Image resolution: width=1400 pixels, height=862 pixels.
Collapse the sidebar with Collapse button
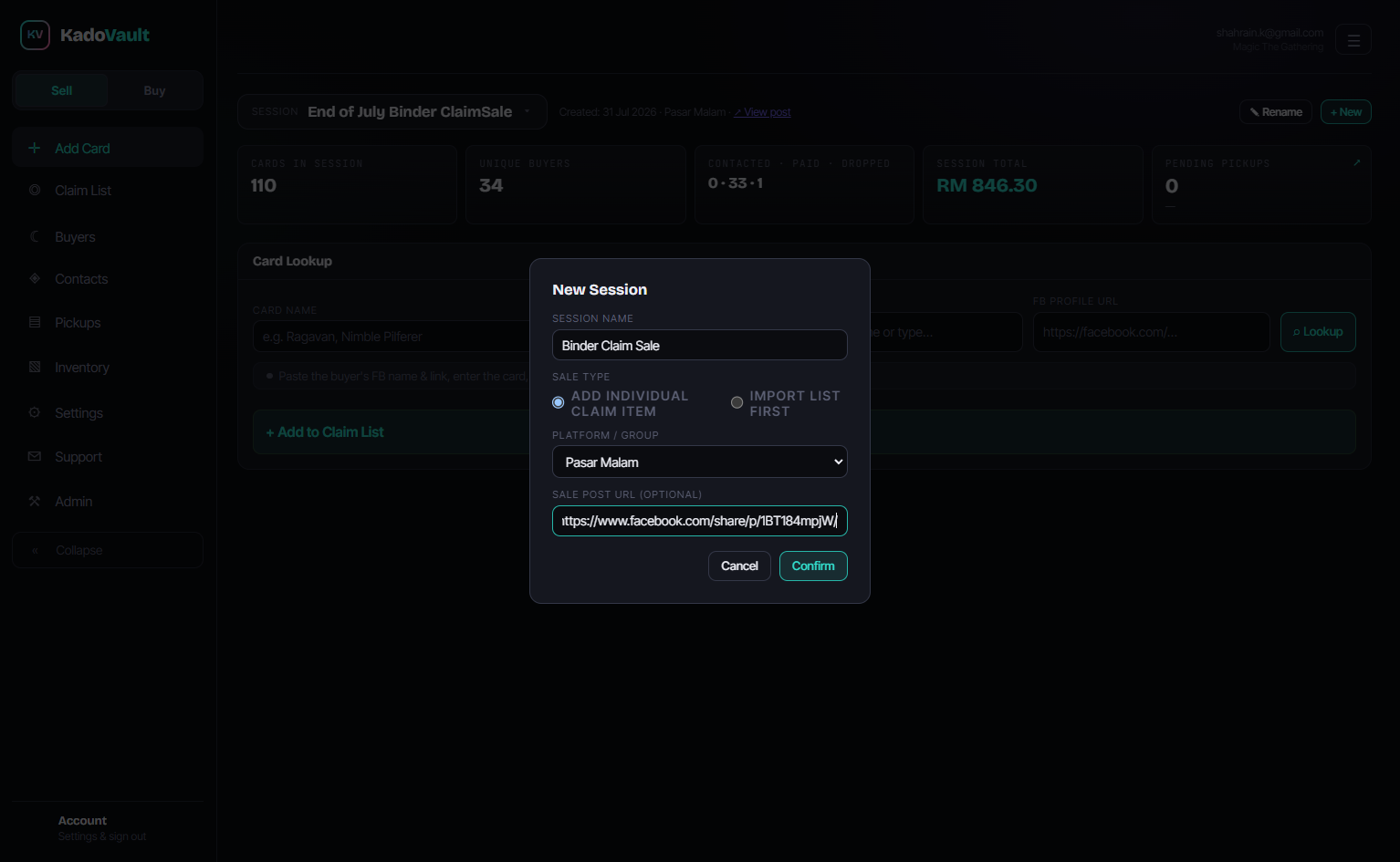[x=108, y=550]
